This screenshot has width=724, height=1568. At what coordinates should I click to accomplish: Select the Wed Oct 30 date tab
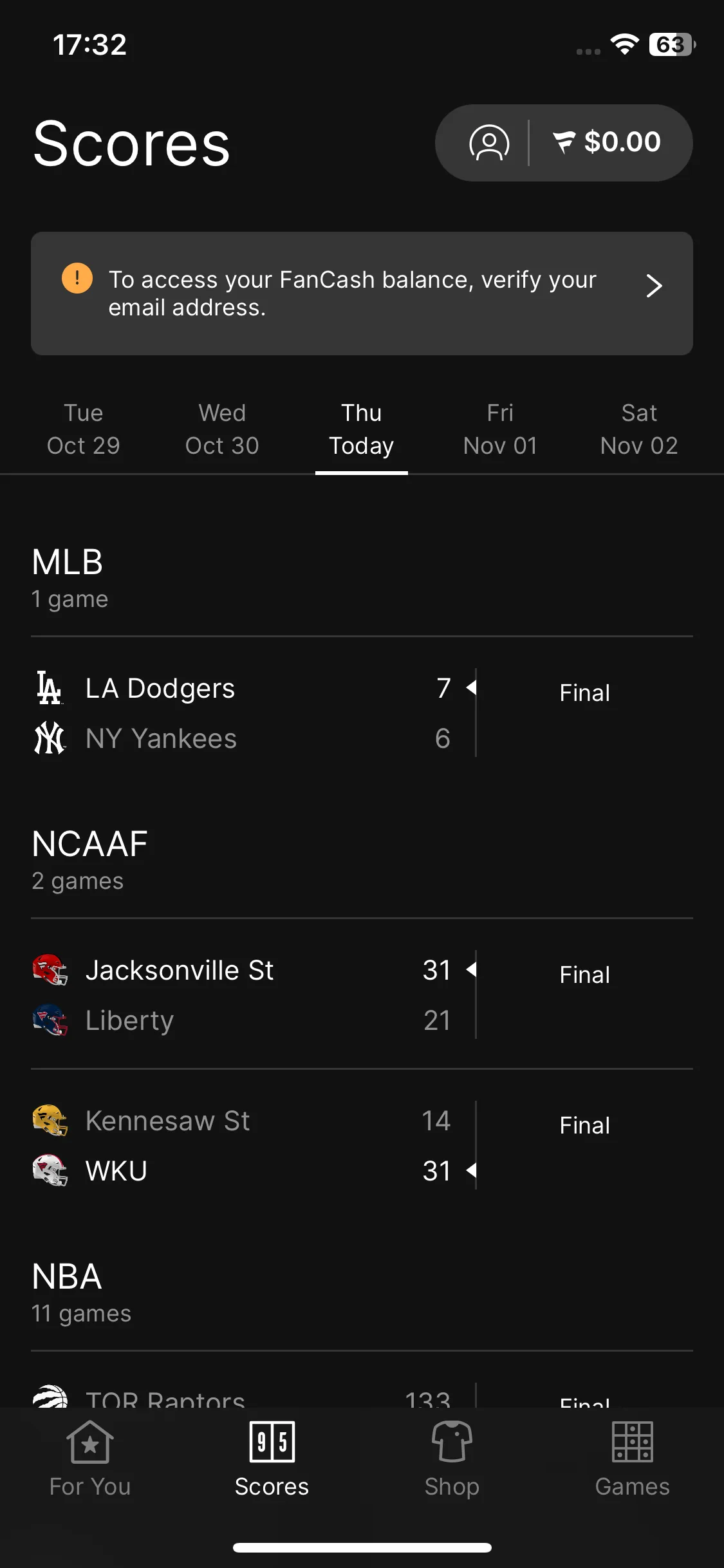tap(222, 429)
